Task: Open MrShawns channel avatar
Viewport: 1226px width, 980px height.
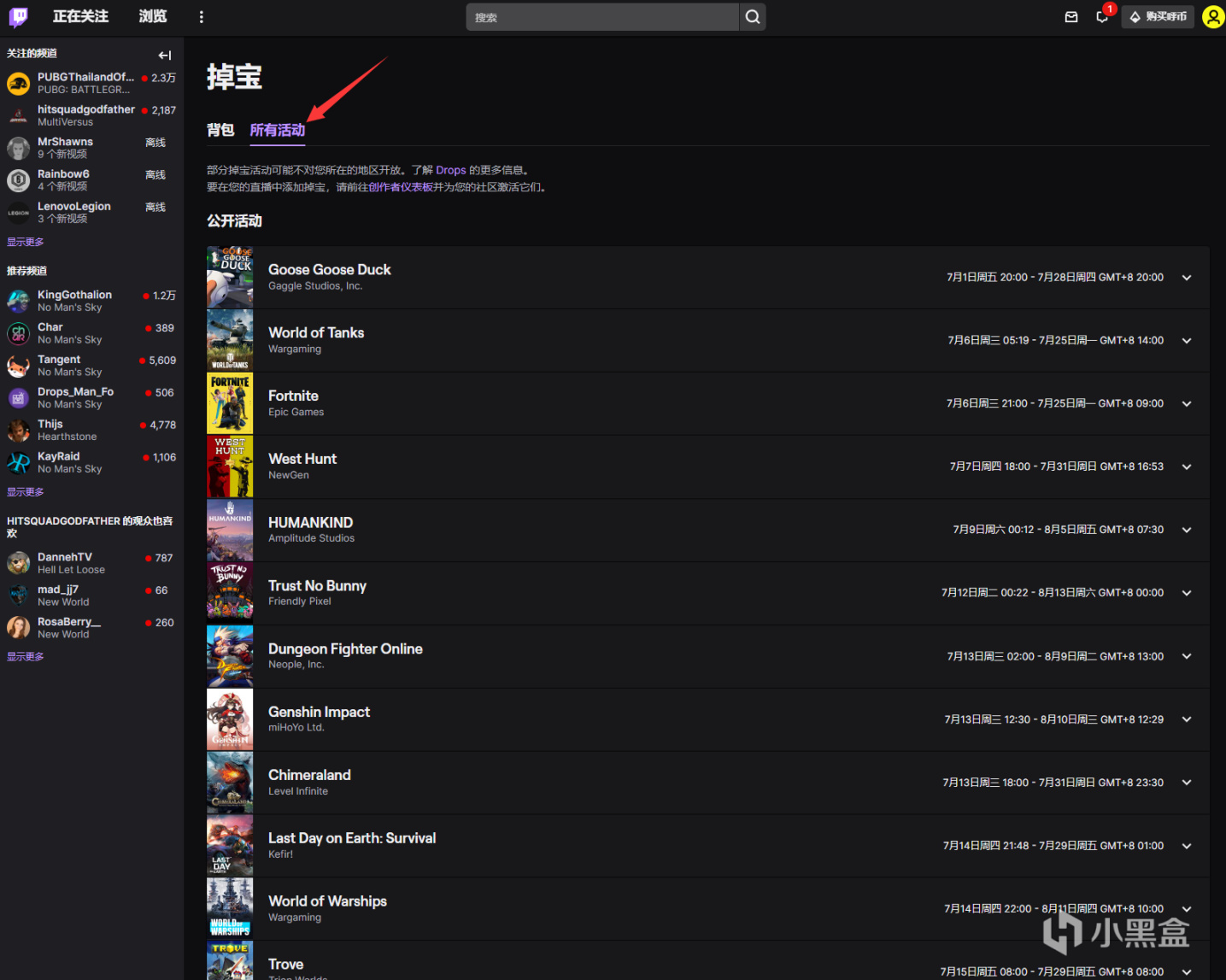Action: [x=19, y=149]
